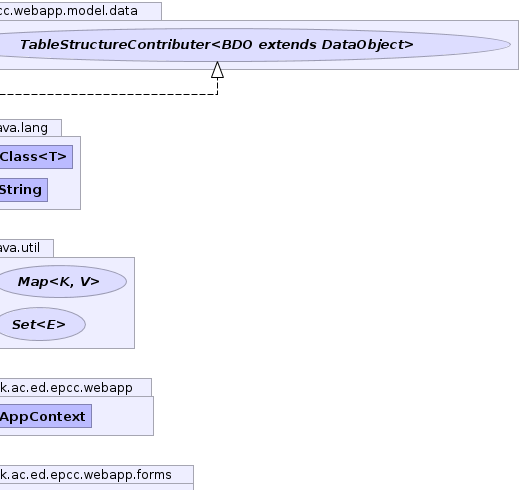Select the java.util package tab label
The height and width of the screenshot is (490, 521).
(27, 248)
